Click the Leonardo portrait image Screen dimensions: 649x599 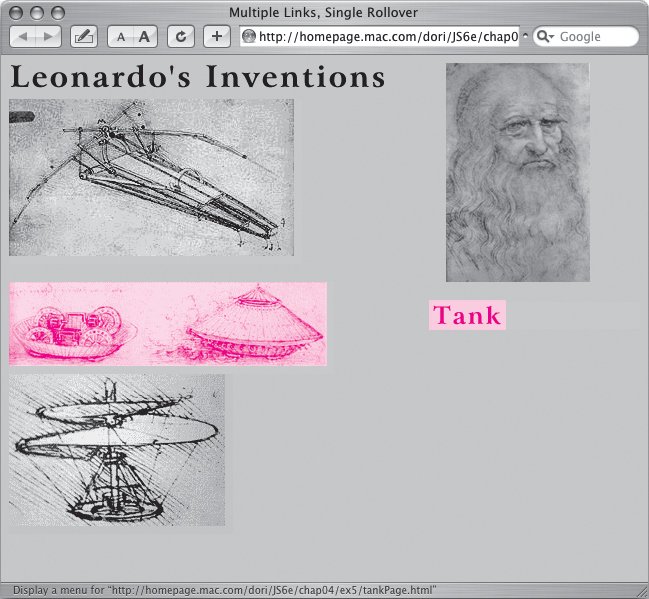point(518,172)
